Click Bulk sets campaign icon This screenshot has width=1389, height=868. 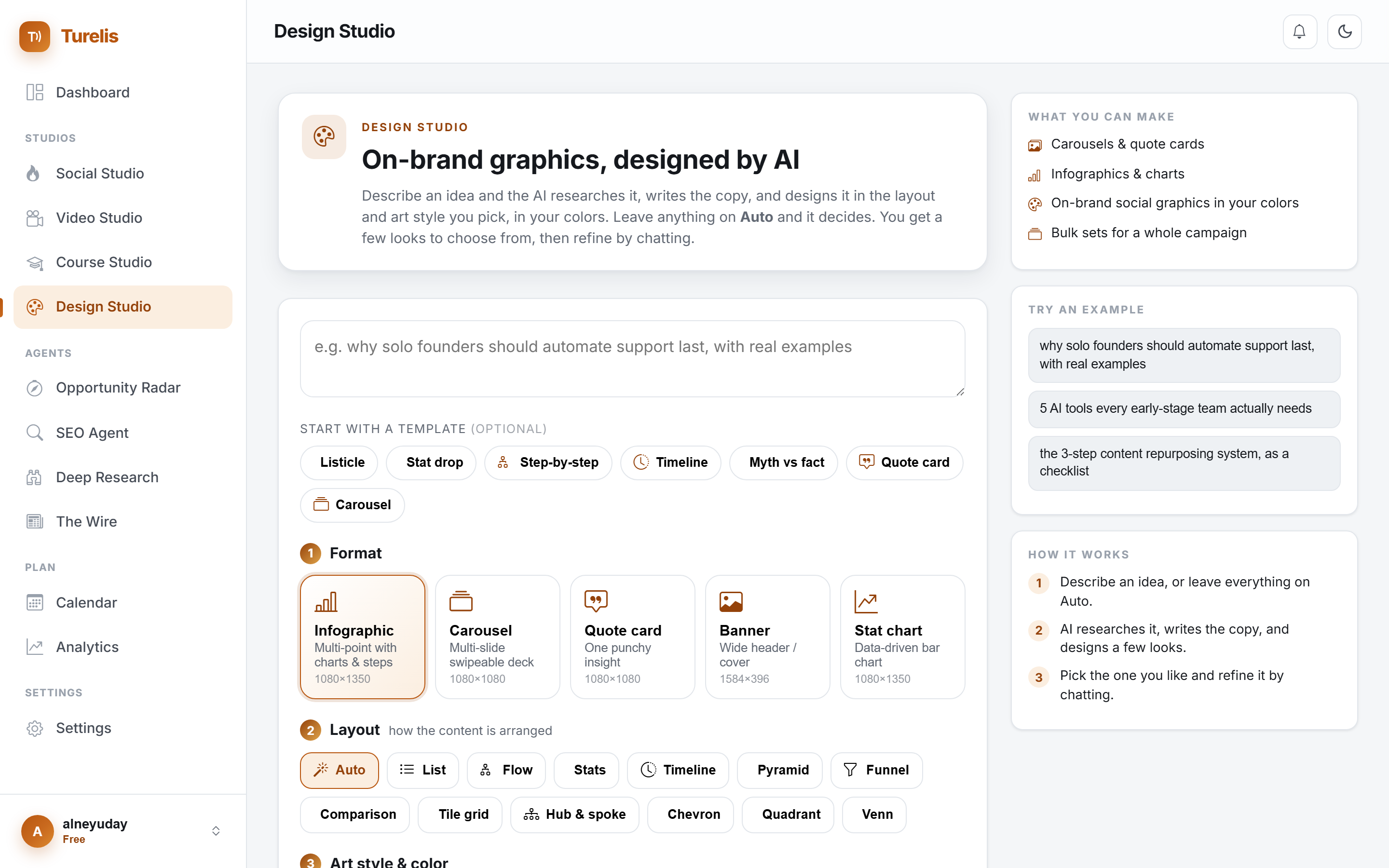1035,234
